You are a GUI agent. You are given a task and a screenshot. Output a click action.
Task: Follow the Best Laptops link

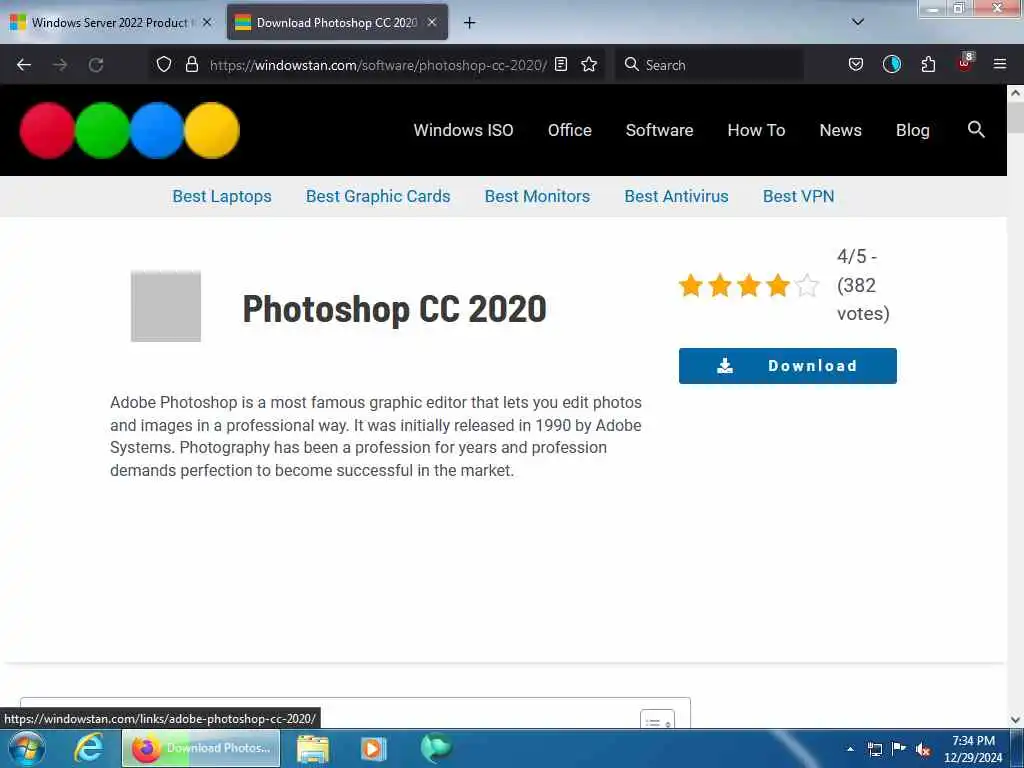(222, 196)
